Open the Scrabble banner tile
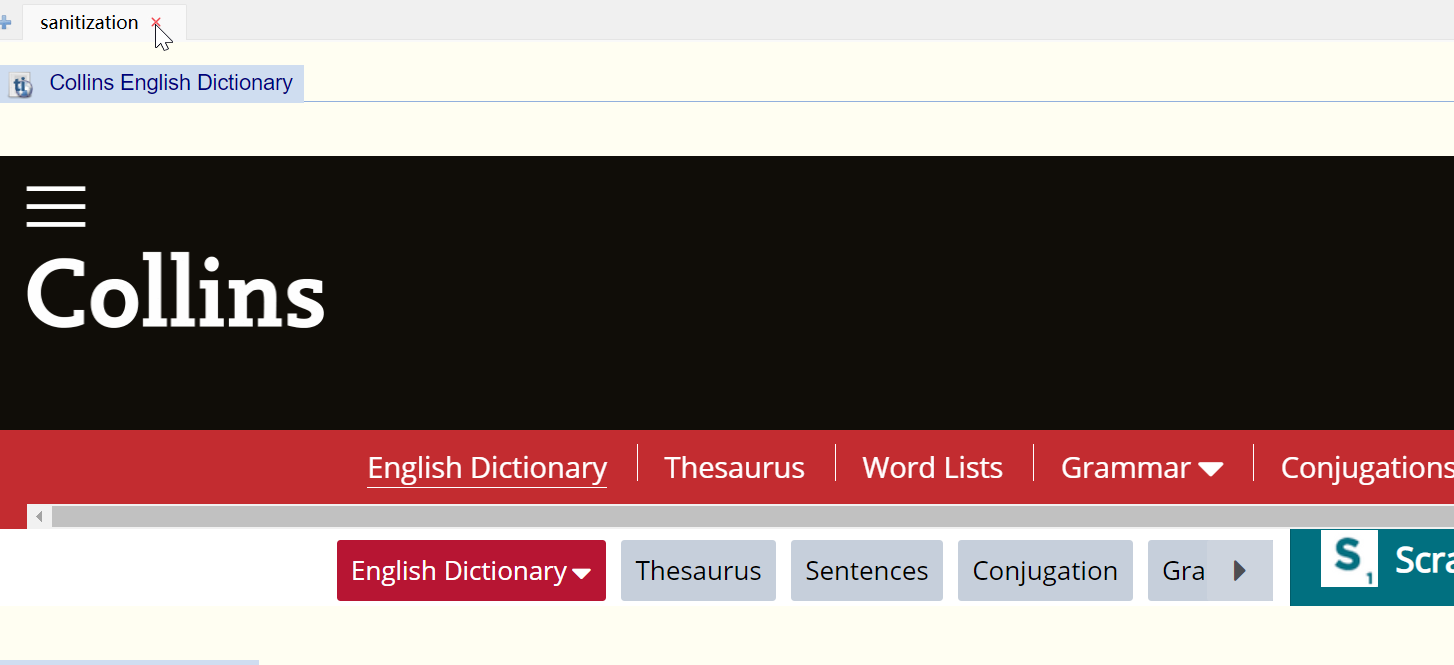The height and width of the screenshot is (665, 1454). (x=1372, y=567)
